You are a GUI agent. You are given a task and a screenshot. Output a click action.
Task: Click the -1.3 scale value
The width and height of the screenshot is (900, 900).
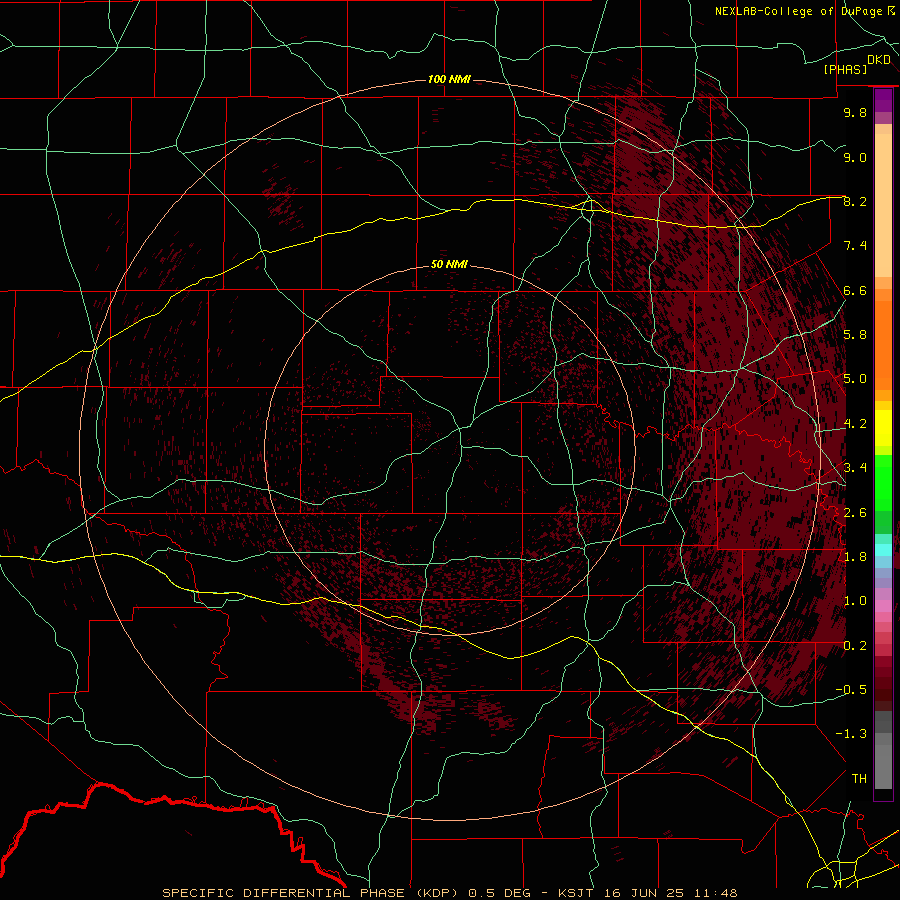[x=851, y=734]
